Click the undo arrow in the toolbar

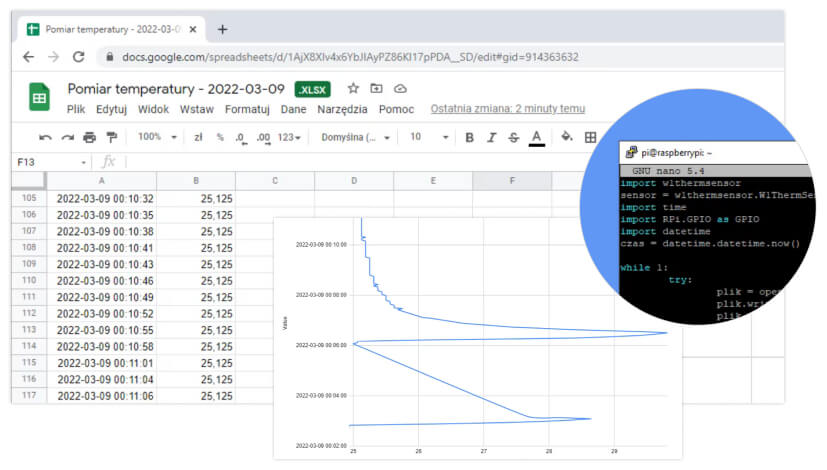pyautogui.click(x=45, y=138)
